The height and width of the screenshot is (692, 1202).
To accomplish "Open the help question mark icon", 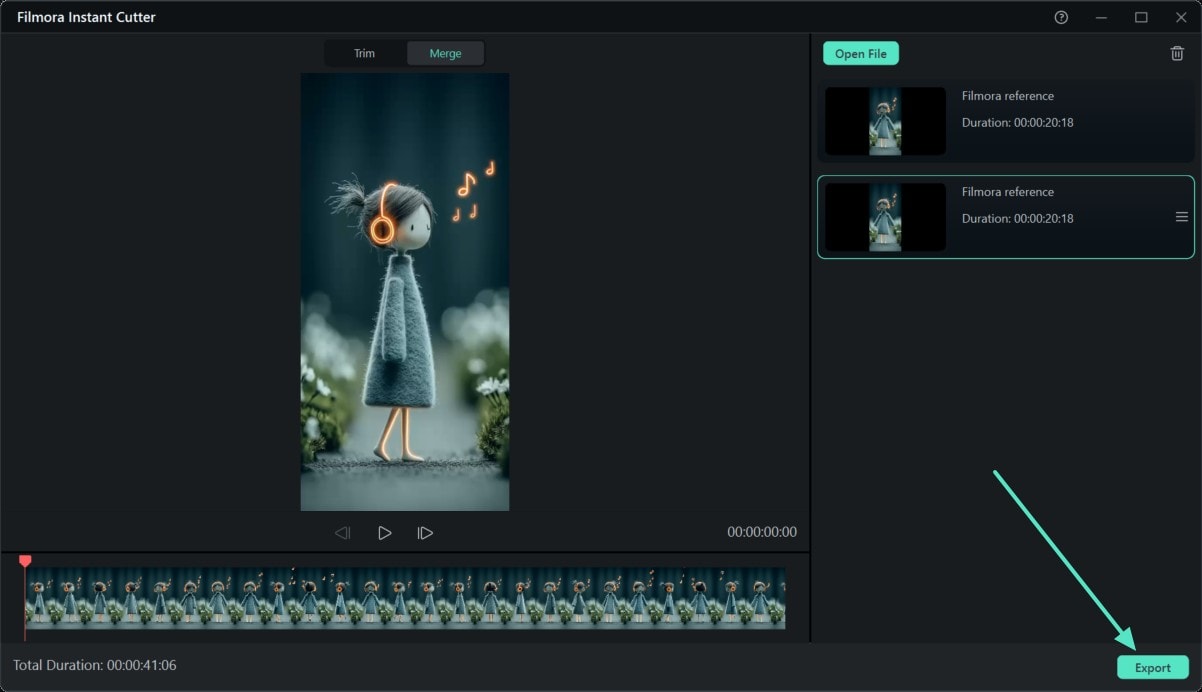I will point(1061,18).
